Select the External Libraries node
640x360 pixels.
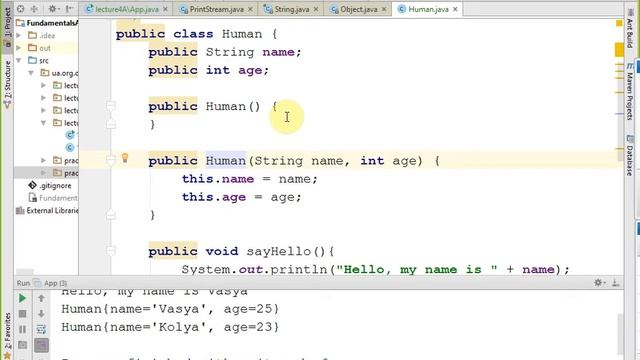pos(47,211)
